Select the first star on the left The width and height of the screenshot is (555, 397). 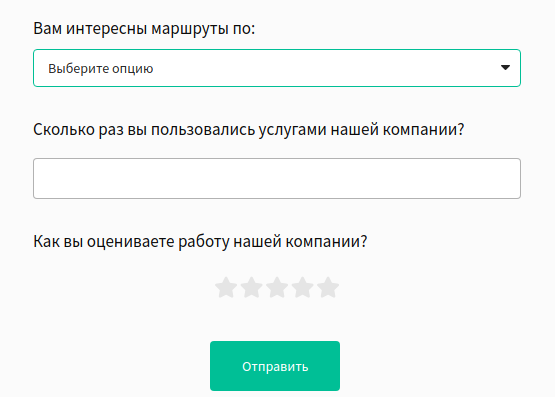point(226,287)
